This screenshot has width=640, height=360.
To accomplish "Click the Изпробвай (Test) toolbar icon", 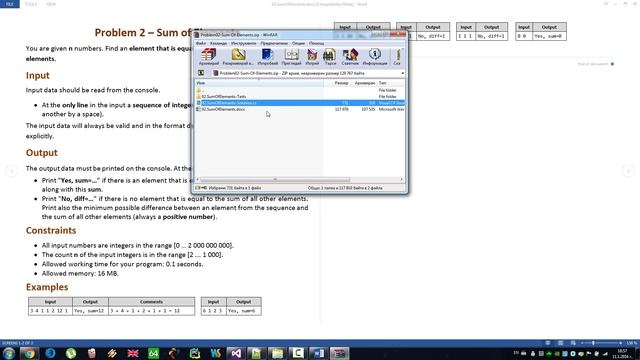I will coord(267,57).
